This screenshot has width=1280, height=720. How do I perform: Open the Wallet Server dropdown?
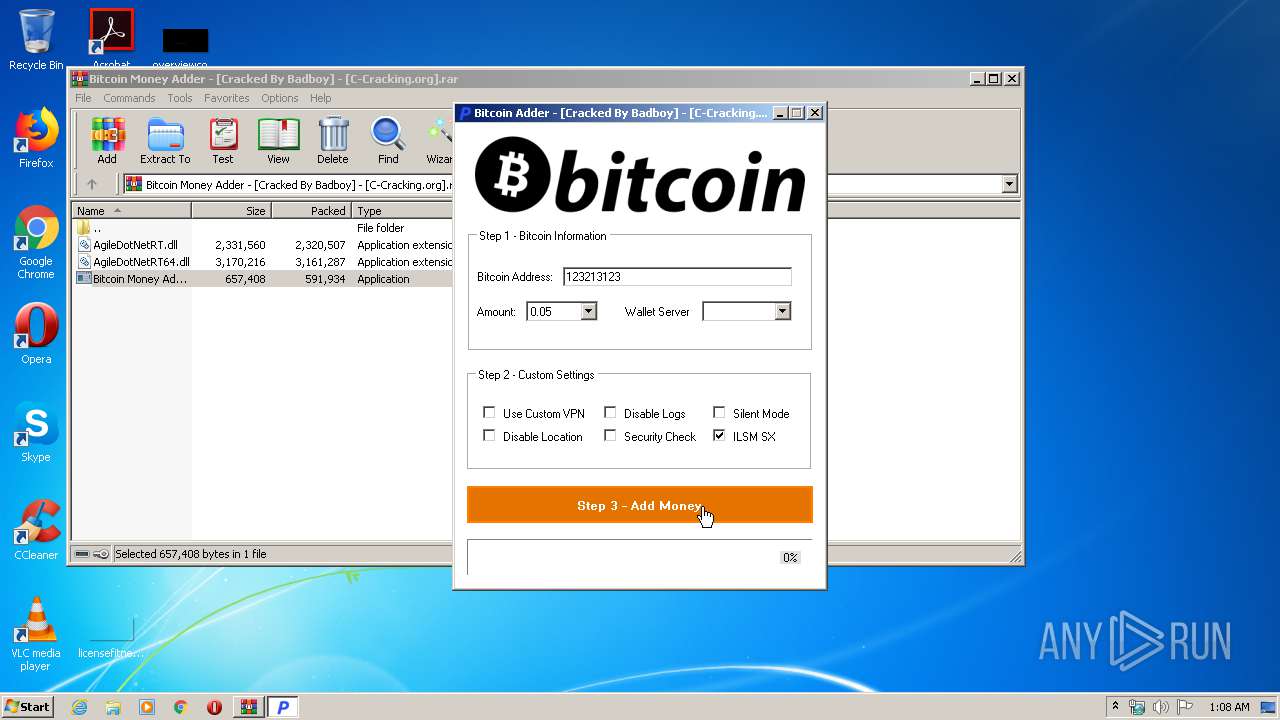pos(782,311)
